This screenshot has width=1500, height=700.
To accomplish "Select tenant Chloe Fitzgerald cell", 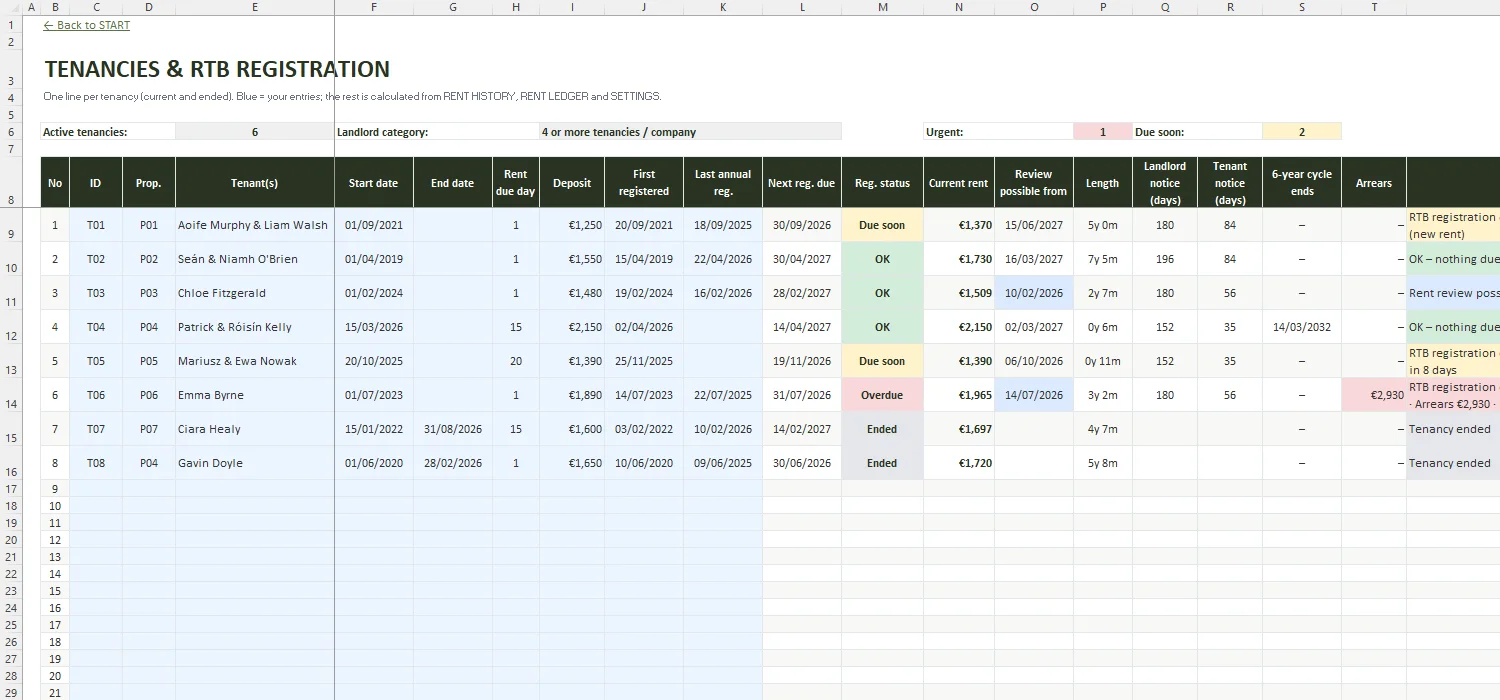I will (x=255, y=293).
